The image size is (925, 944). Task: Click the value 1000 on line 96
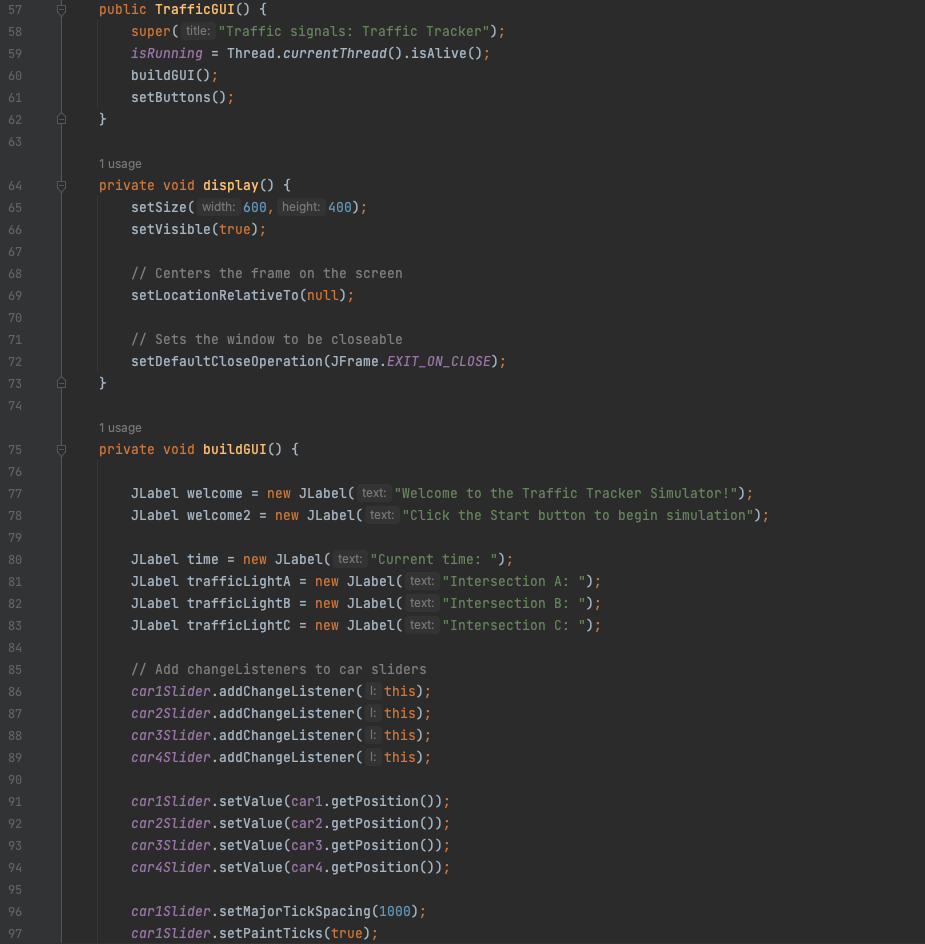pos(394,912)
